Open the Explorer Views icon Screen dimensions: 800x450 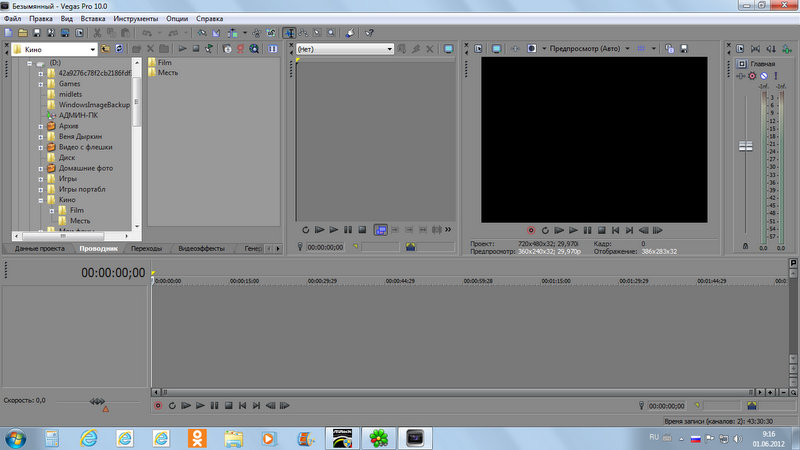coord(273,48)
